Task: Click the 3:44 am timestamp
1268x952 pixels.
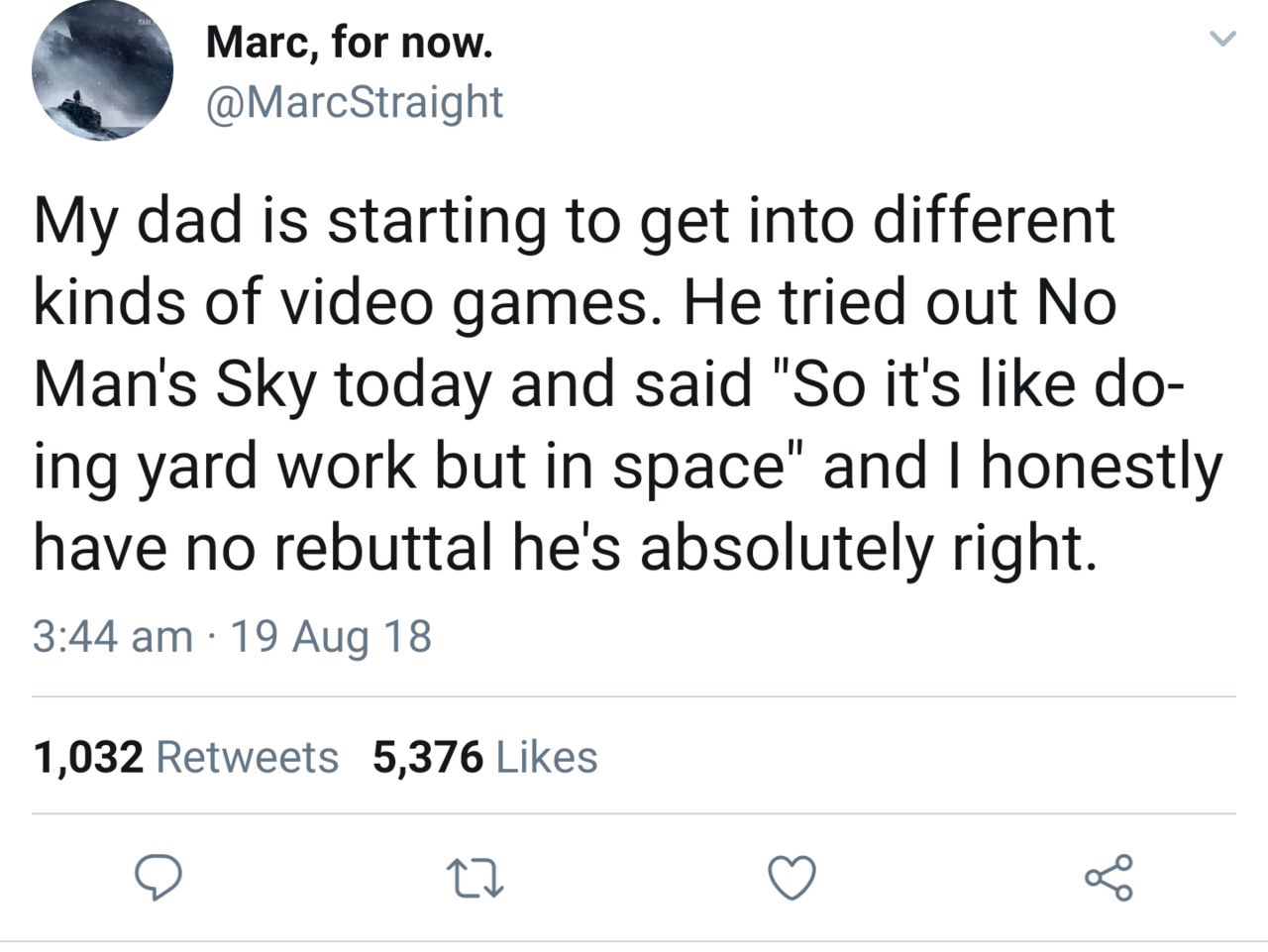Action: 112,635
